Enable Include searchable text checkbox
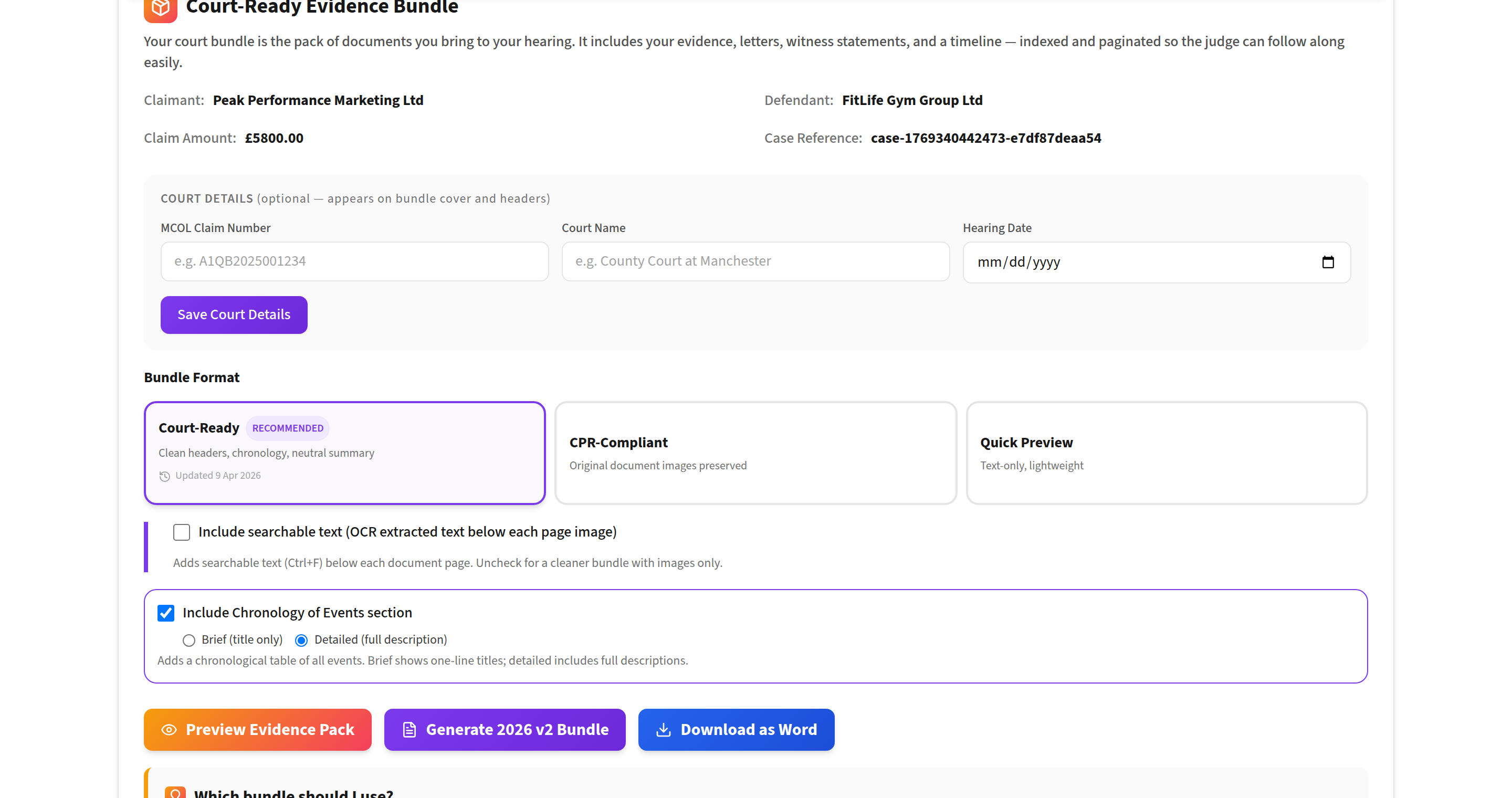Viewport: 1512px width, 798px height. click(181, 532)
